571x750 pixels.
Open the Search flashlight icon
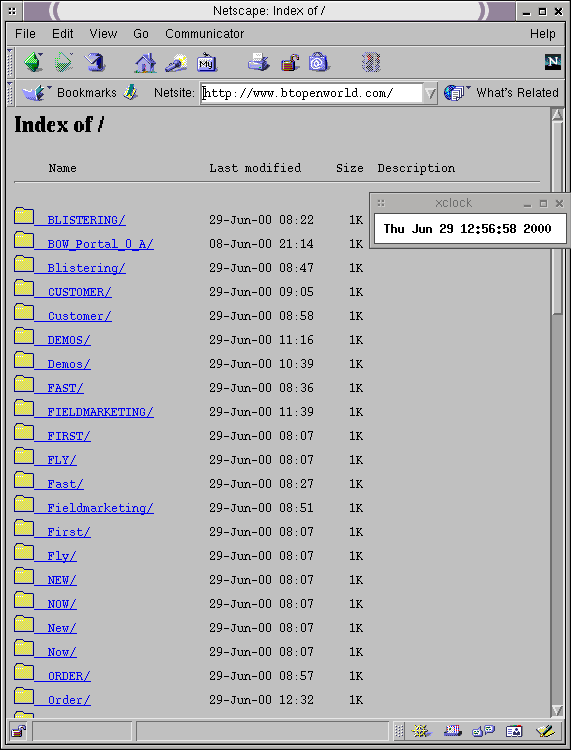pyautogui.click(x=176, y=63)
